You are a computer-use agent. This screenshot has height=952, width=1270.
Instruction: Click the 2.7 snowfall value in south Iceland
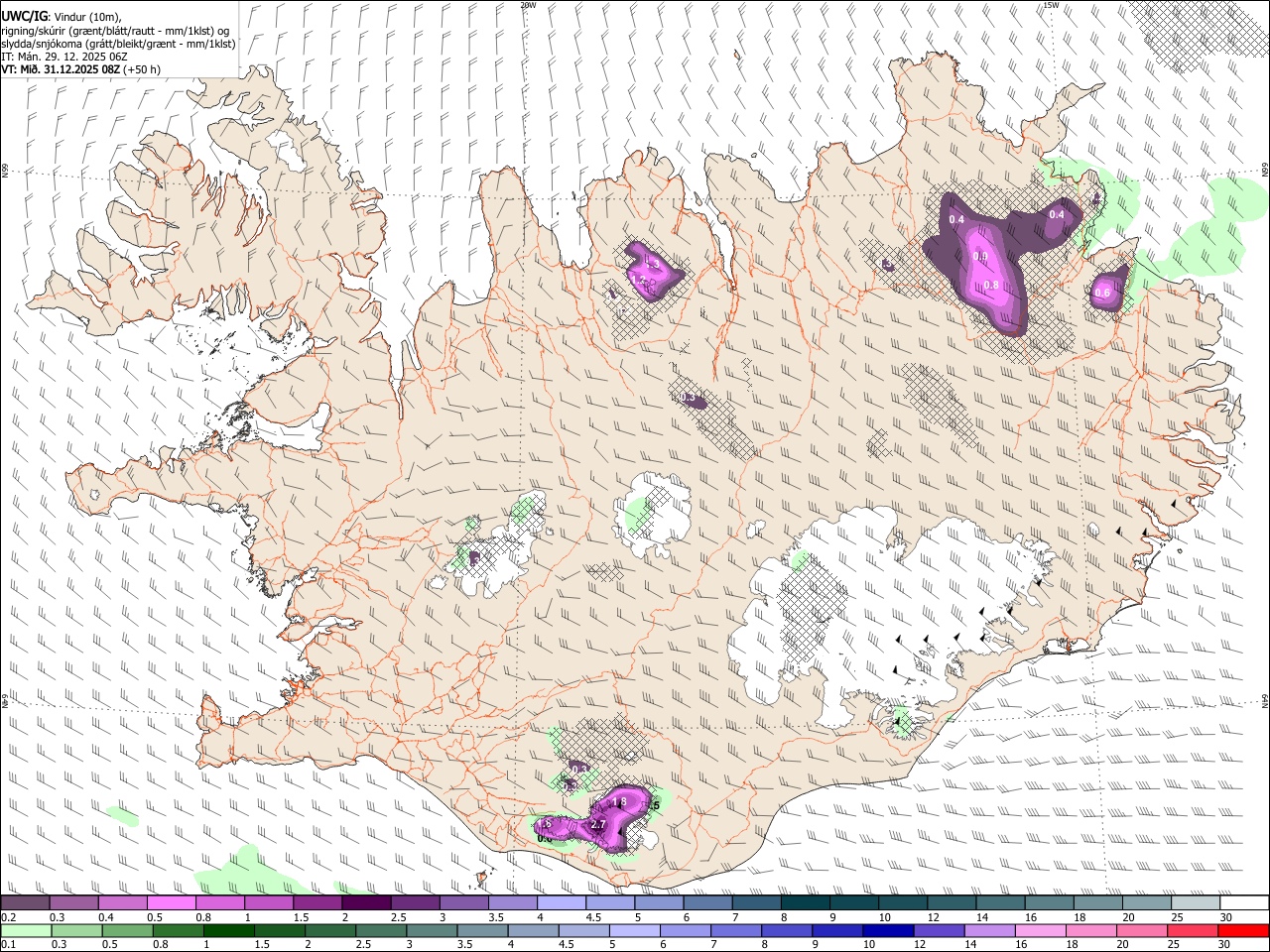598,825
